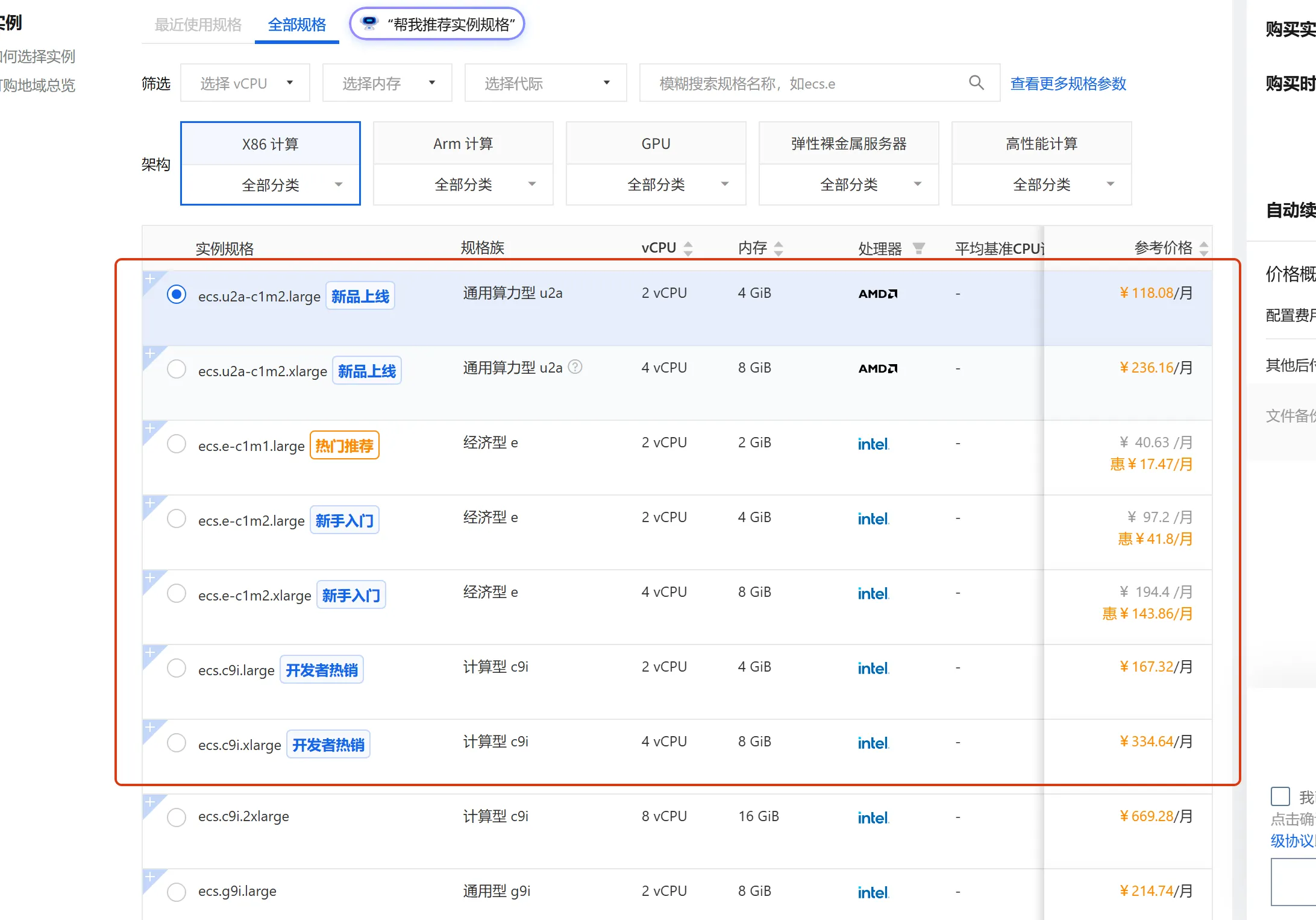Expand plus corner of ecs.e-c1m2.large row
Screen dimensions: 1316x920
tap(150, 503)
